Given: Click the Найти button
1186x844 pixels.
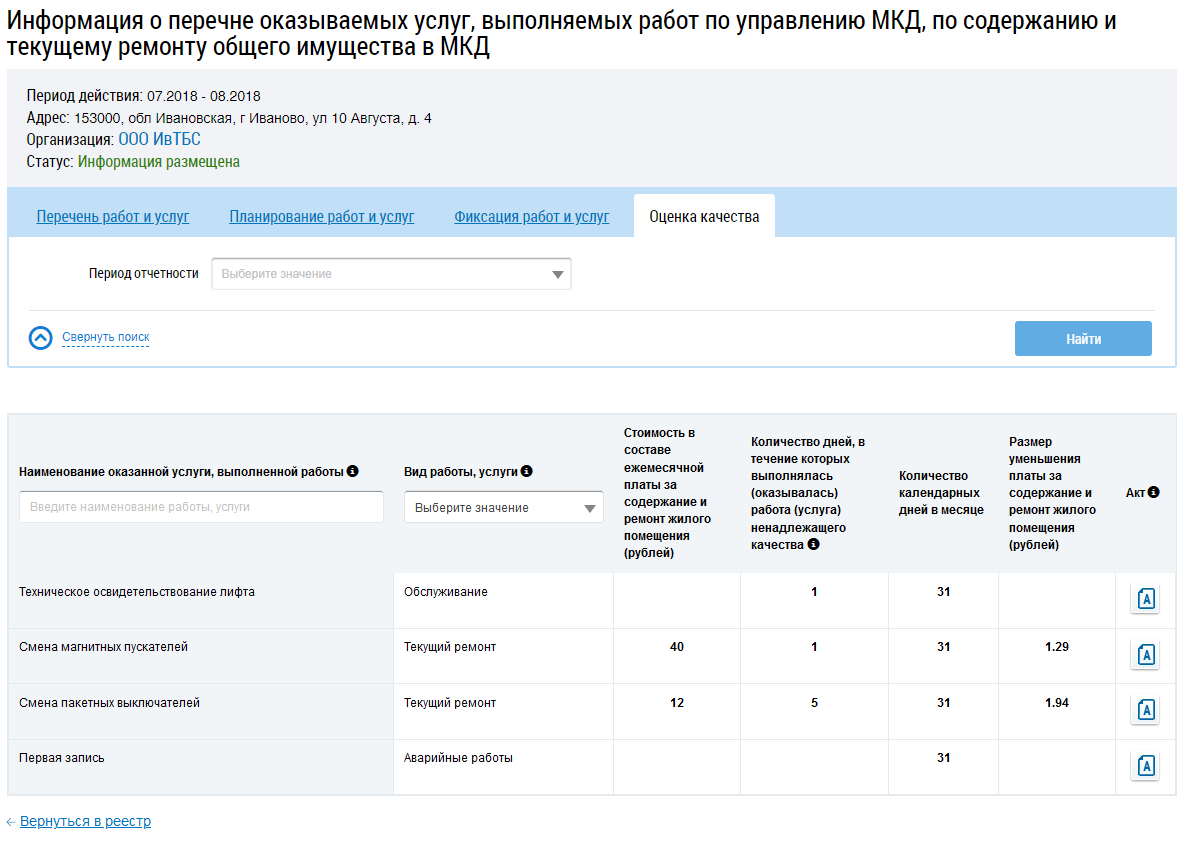Looking at the screenshot, I should click(x=1083, y=339).
